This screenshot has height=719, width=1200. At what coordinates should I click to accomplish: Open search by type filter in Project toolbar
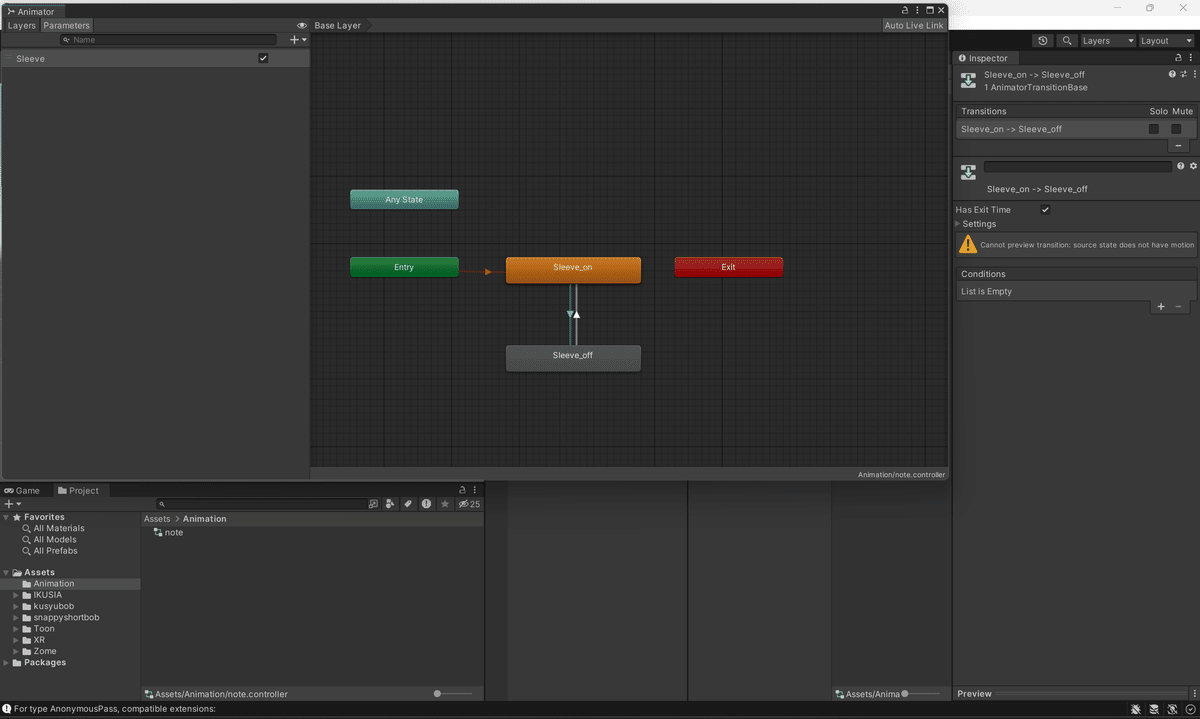coord(389,504)
